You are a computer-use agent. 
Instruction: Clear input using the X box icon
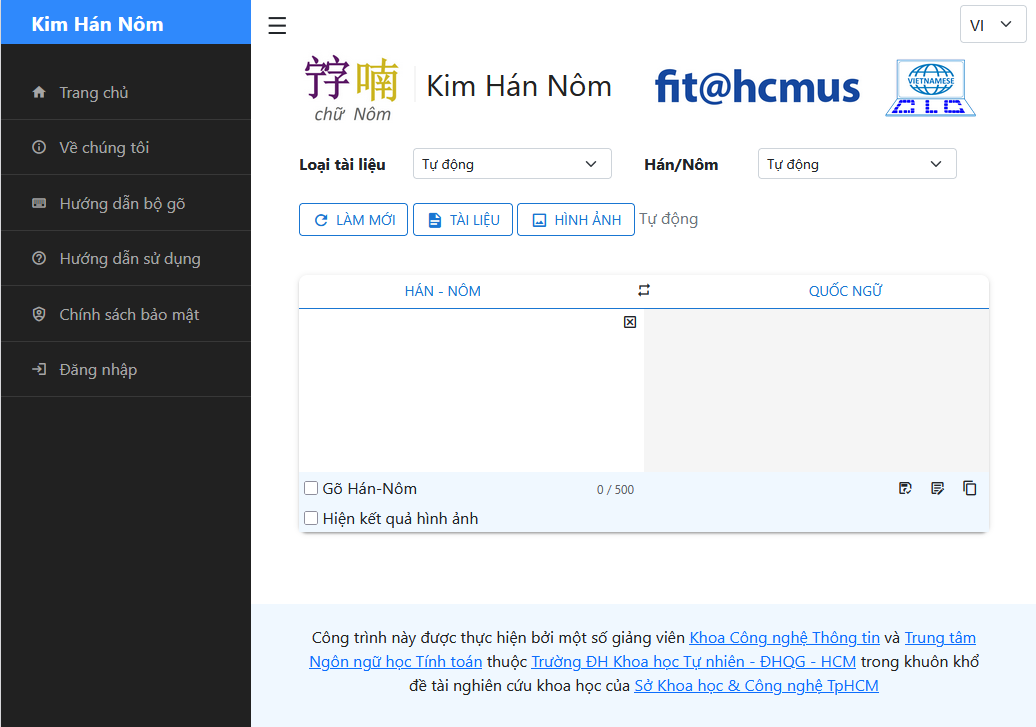[630, 322]
